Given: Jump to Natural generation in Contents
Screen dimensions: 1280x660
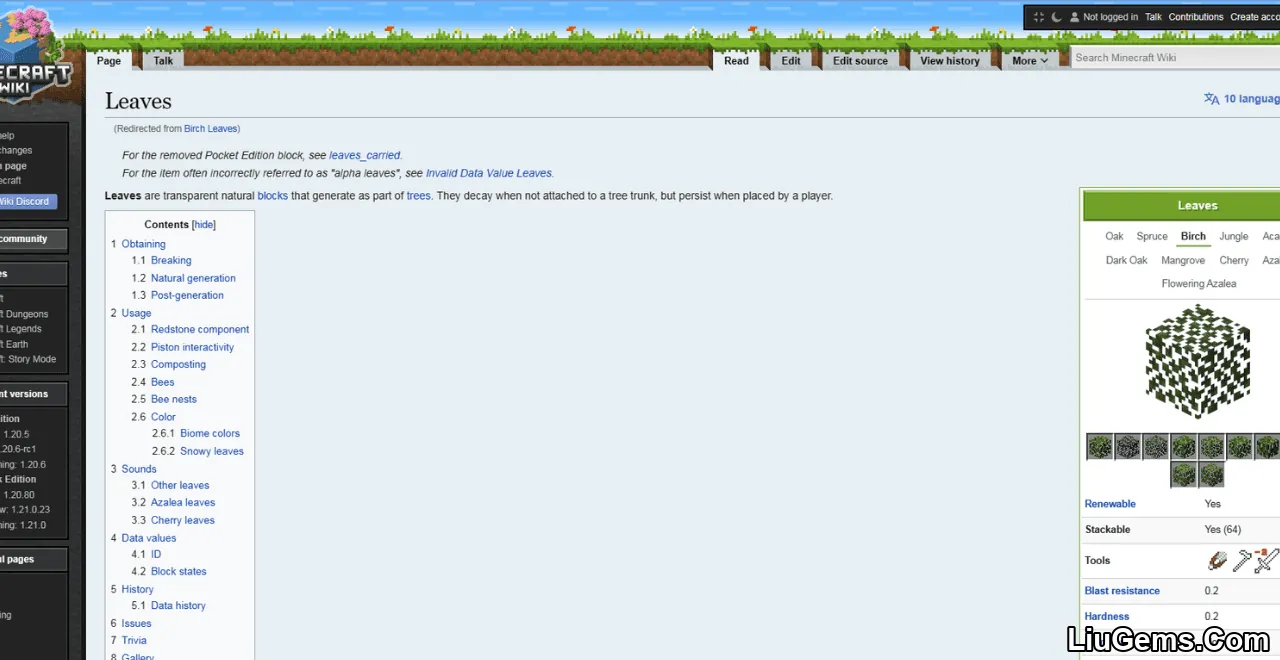Looking at the screenshot, I should coord(193,278).
